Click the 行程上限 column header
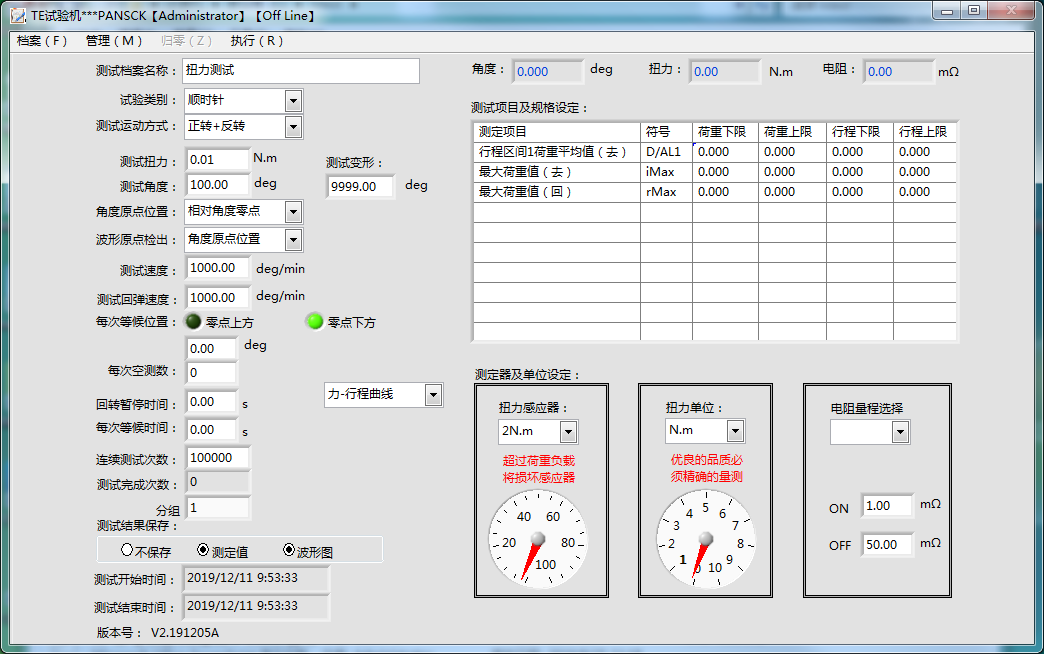This screenshot has height=654, width=1044. 925,132
